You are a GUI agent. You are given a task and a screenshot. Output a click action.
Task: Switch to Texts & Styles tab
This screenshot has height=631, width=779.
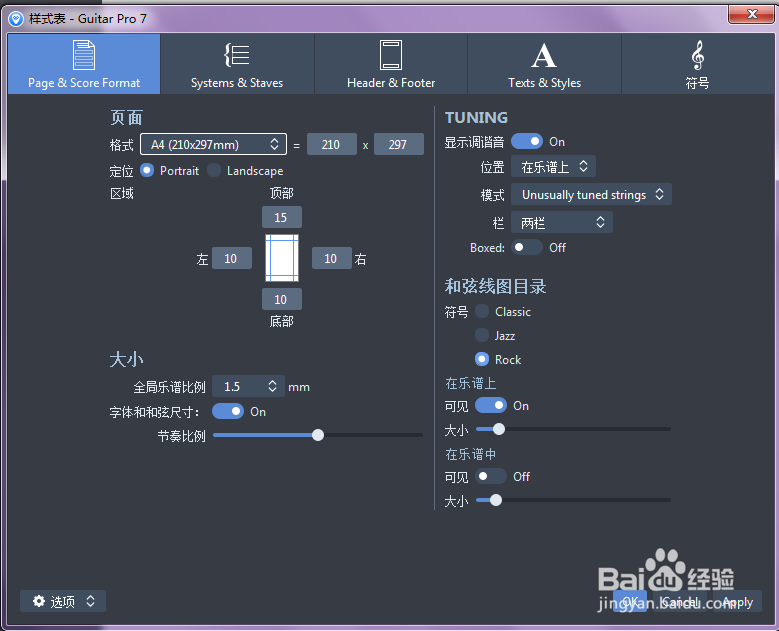[545, 64]
